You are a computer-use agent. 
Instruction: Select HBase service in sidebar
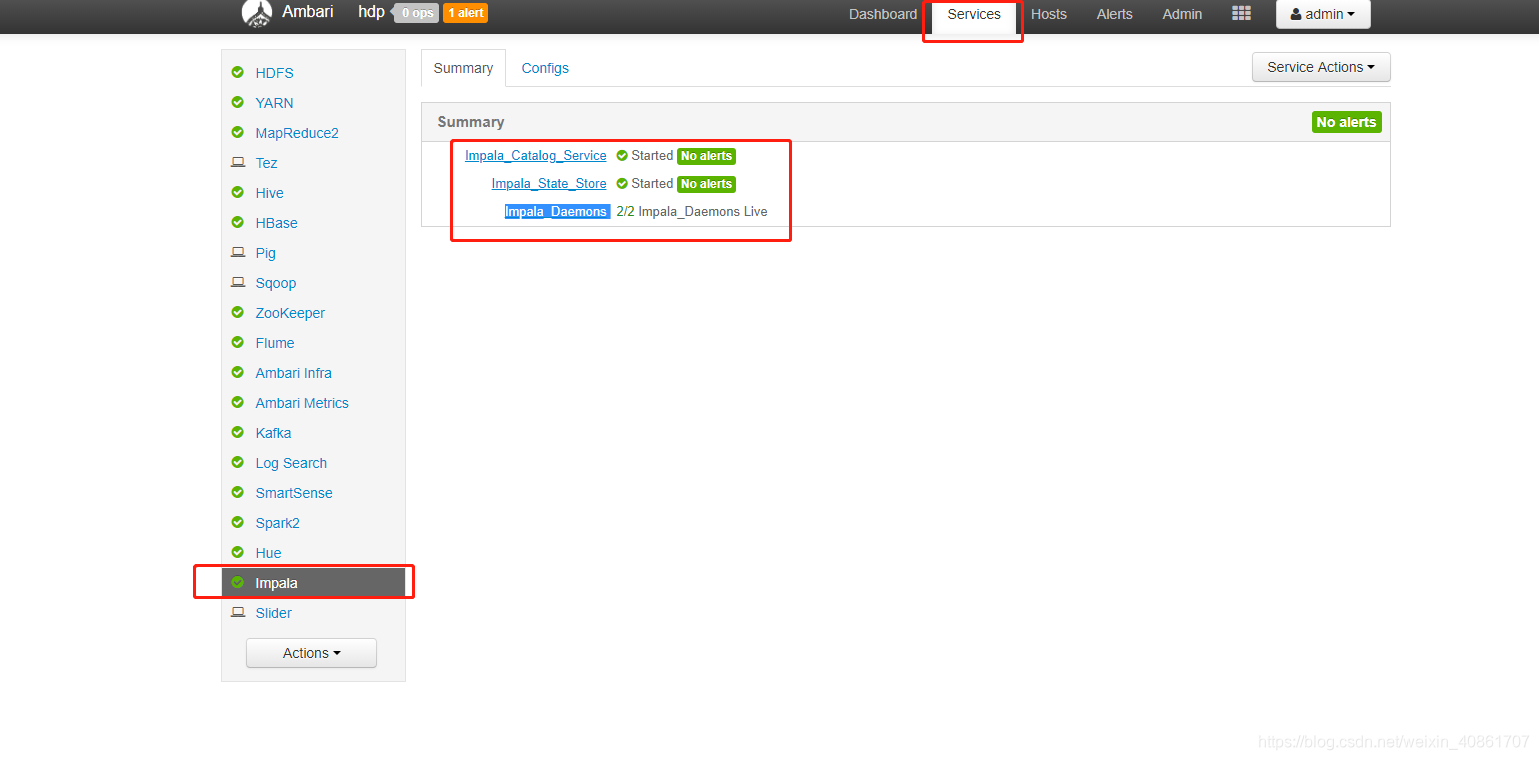coord(276,223)
